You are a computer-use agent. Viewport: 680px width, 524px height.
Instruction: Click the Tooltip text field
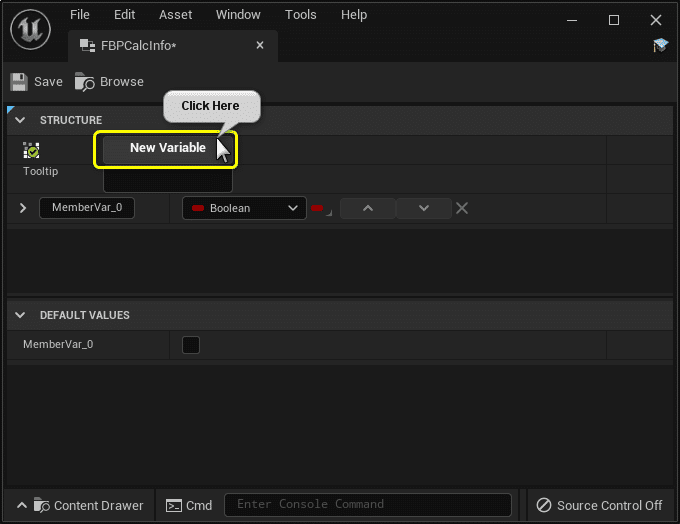click(x=168, y=179)
